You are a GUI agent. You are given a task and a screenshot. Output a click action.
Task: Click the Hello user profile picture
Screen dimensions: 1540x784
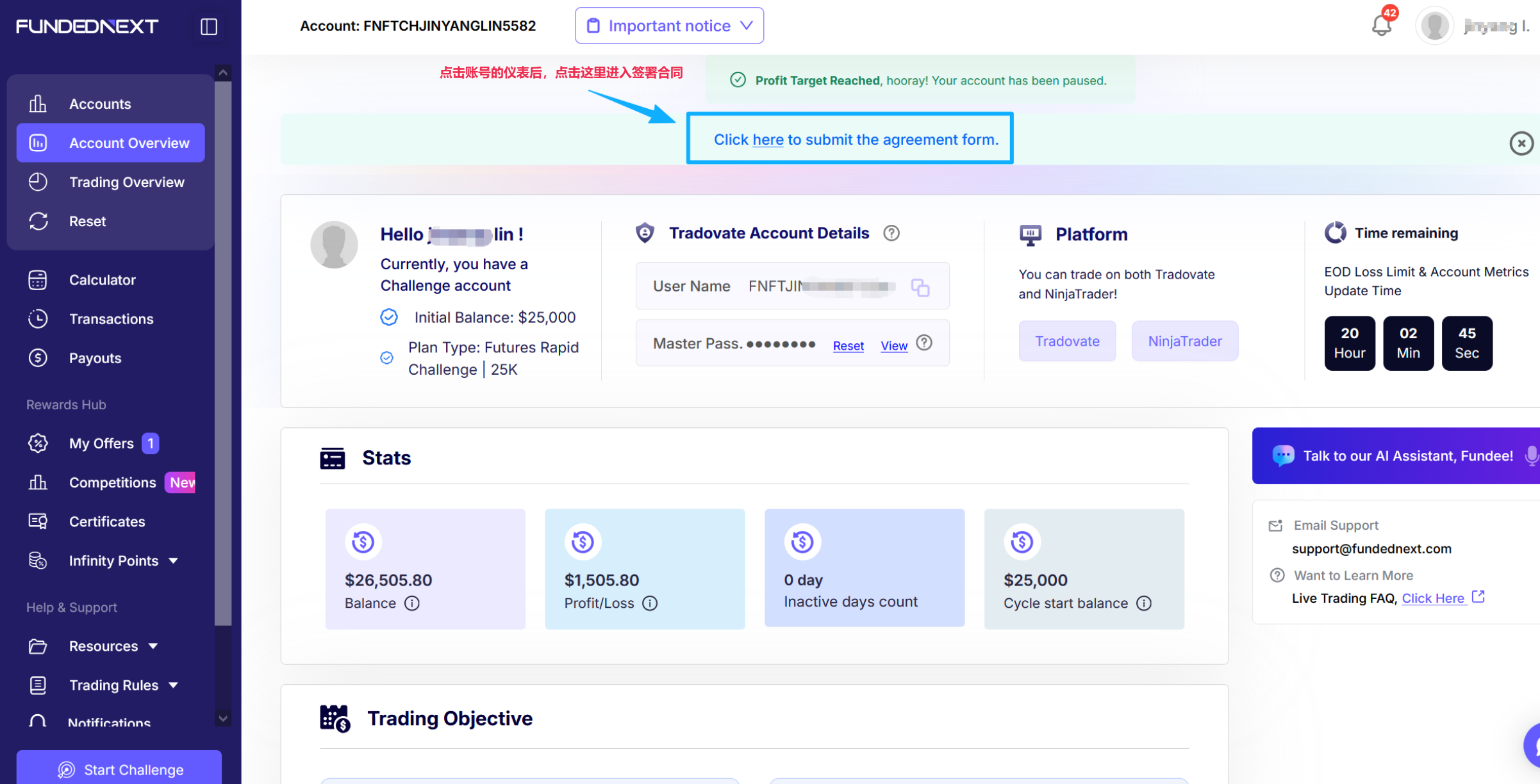tap(334, 245)
